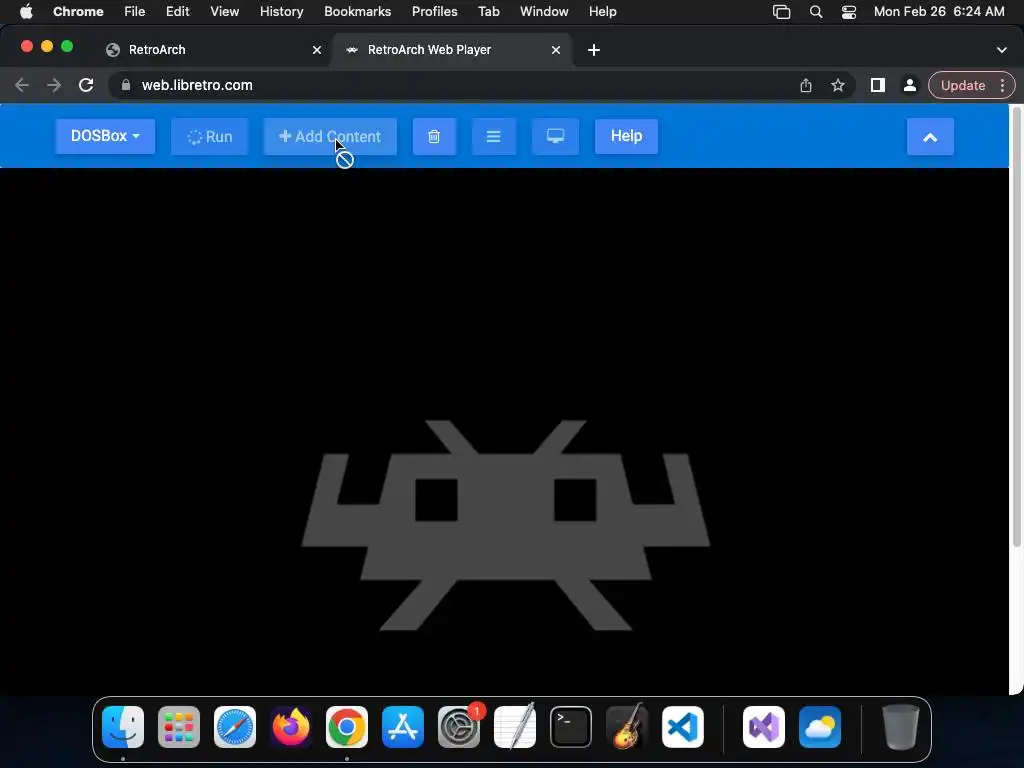The width and height of the screenshot is (1024, 768).
Task: Open the Edit menu
Action: click(x=177, y=11)
